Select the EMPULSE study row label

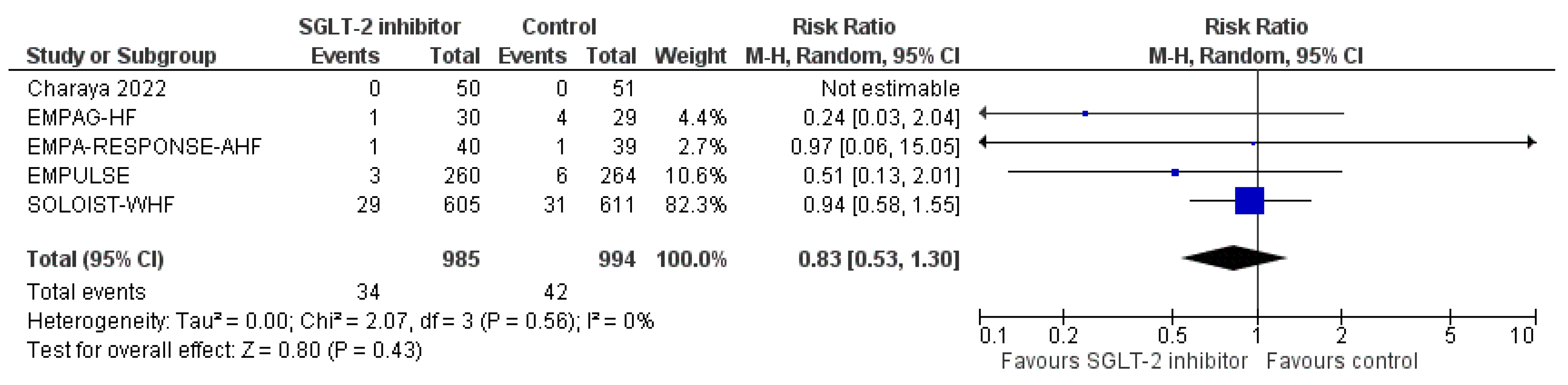click(x=78, y=176)
